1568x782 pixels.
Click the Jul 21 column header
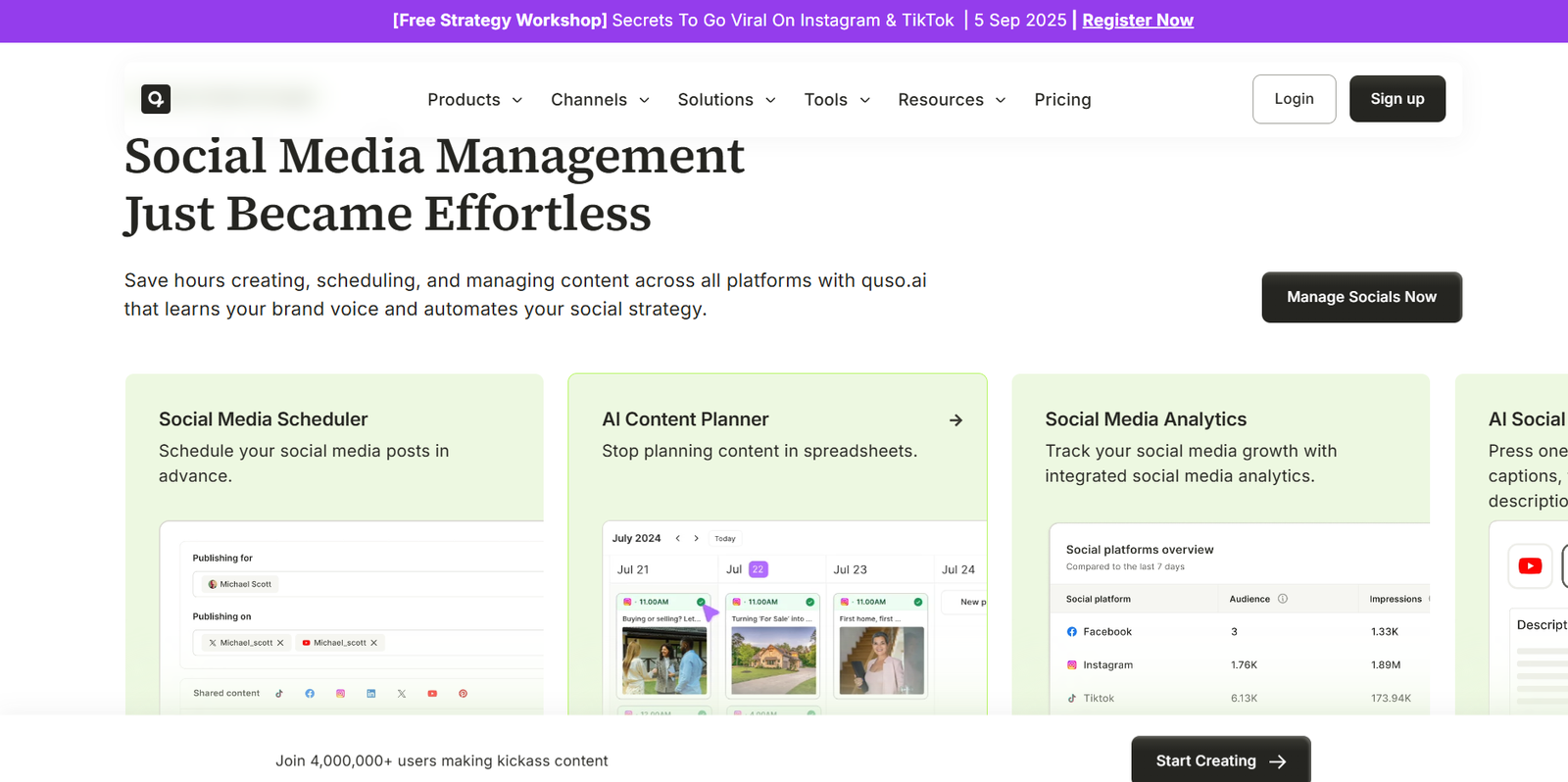tap(633, 569)
